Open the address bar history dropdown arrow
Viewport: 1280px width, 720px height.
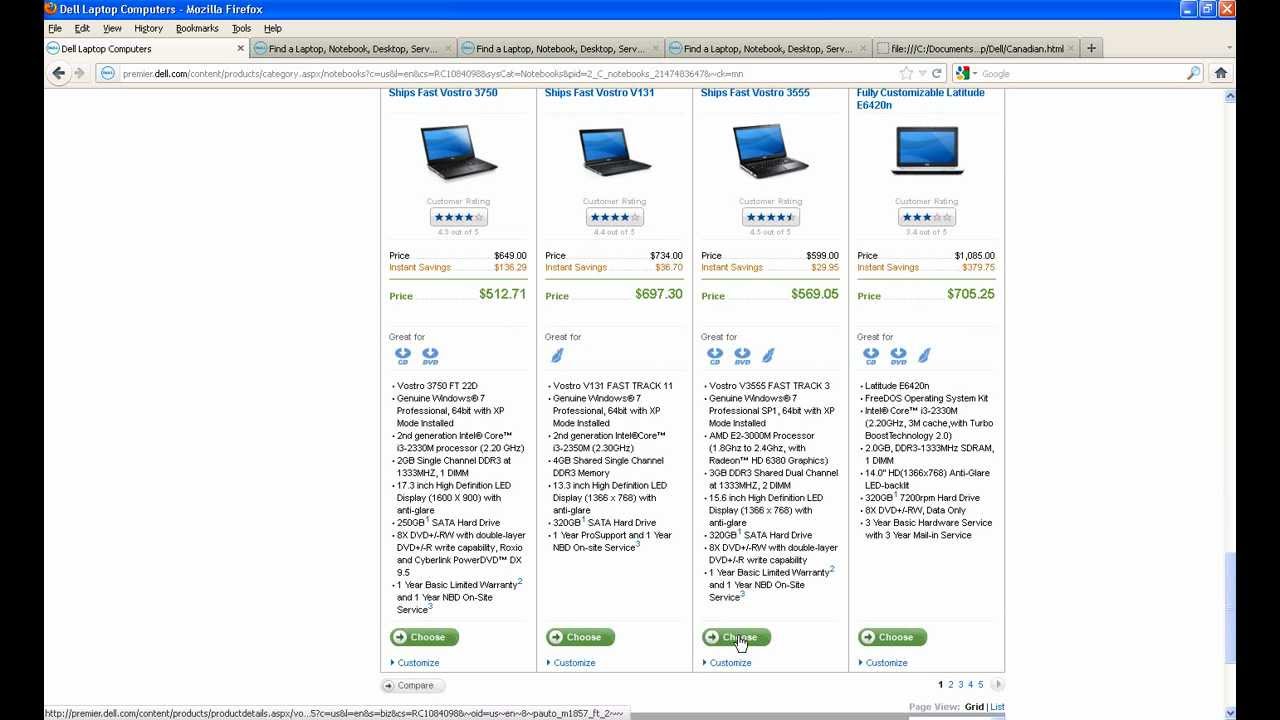point(922,73)
